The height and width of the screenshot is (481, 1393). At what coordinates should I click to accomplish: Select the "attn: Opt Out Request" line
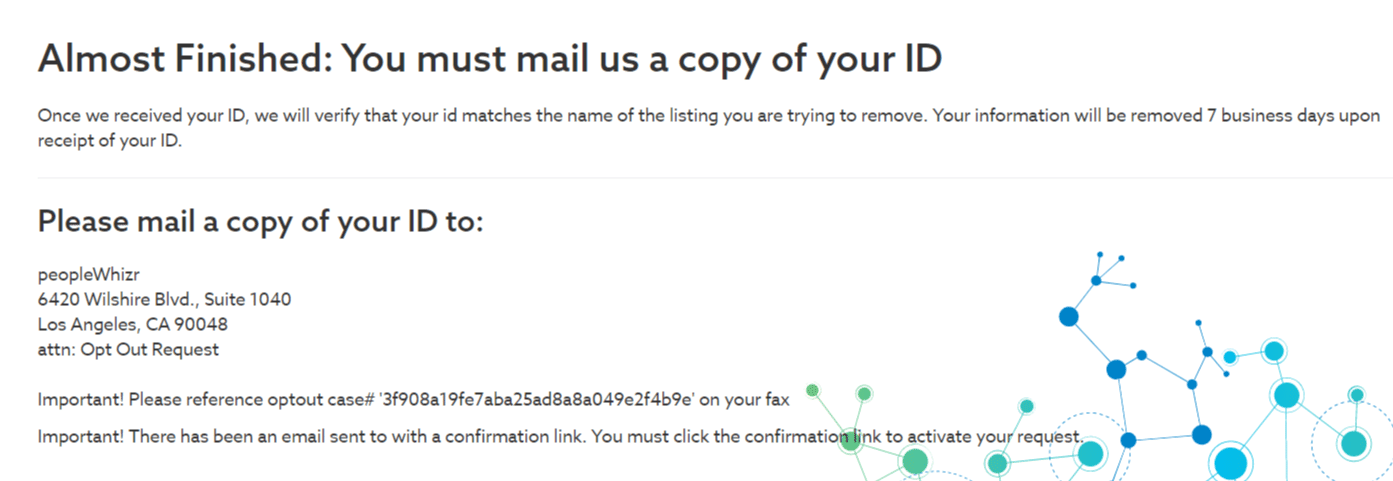click(128, 350)
